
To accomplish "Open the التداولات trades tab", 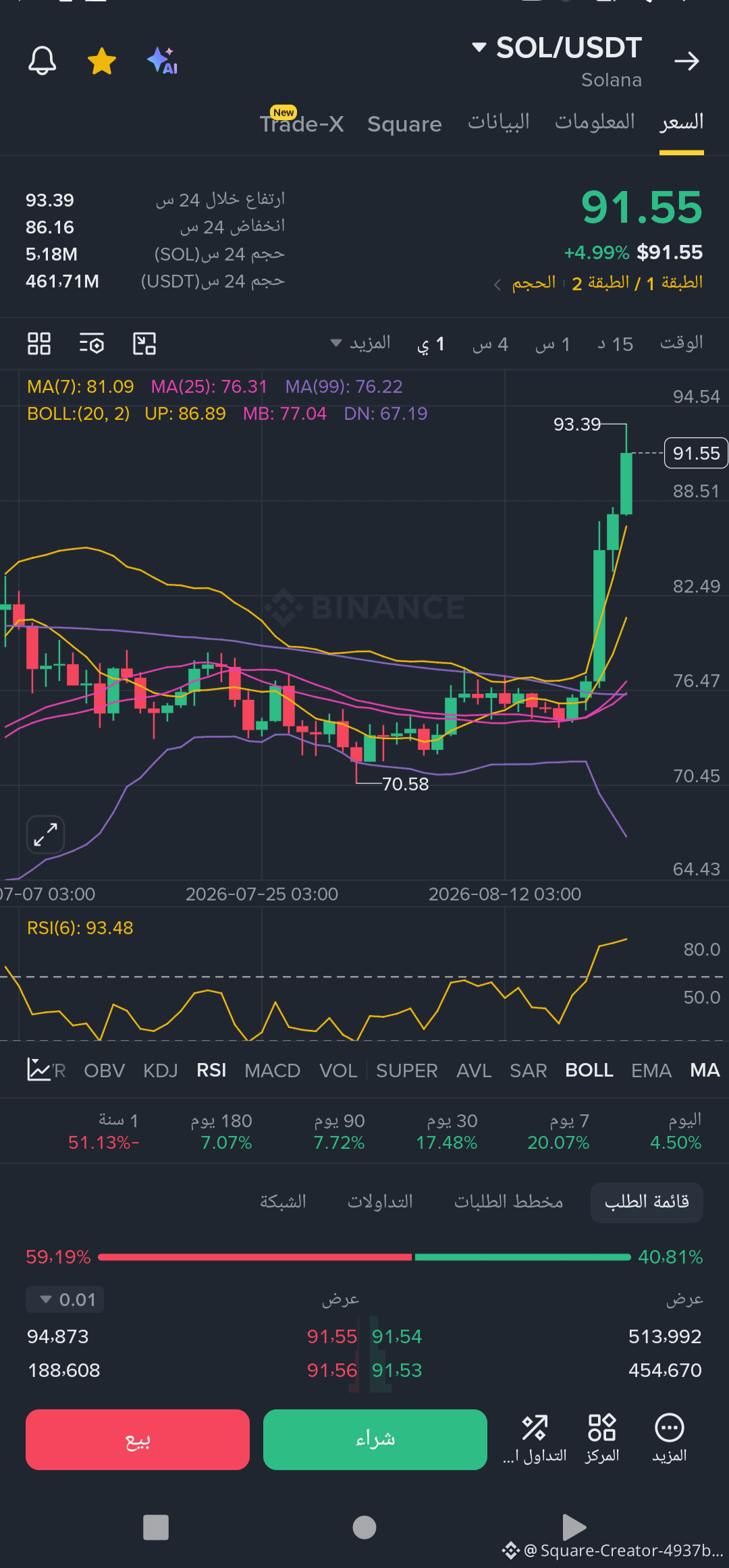I will [380, 1201].
